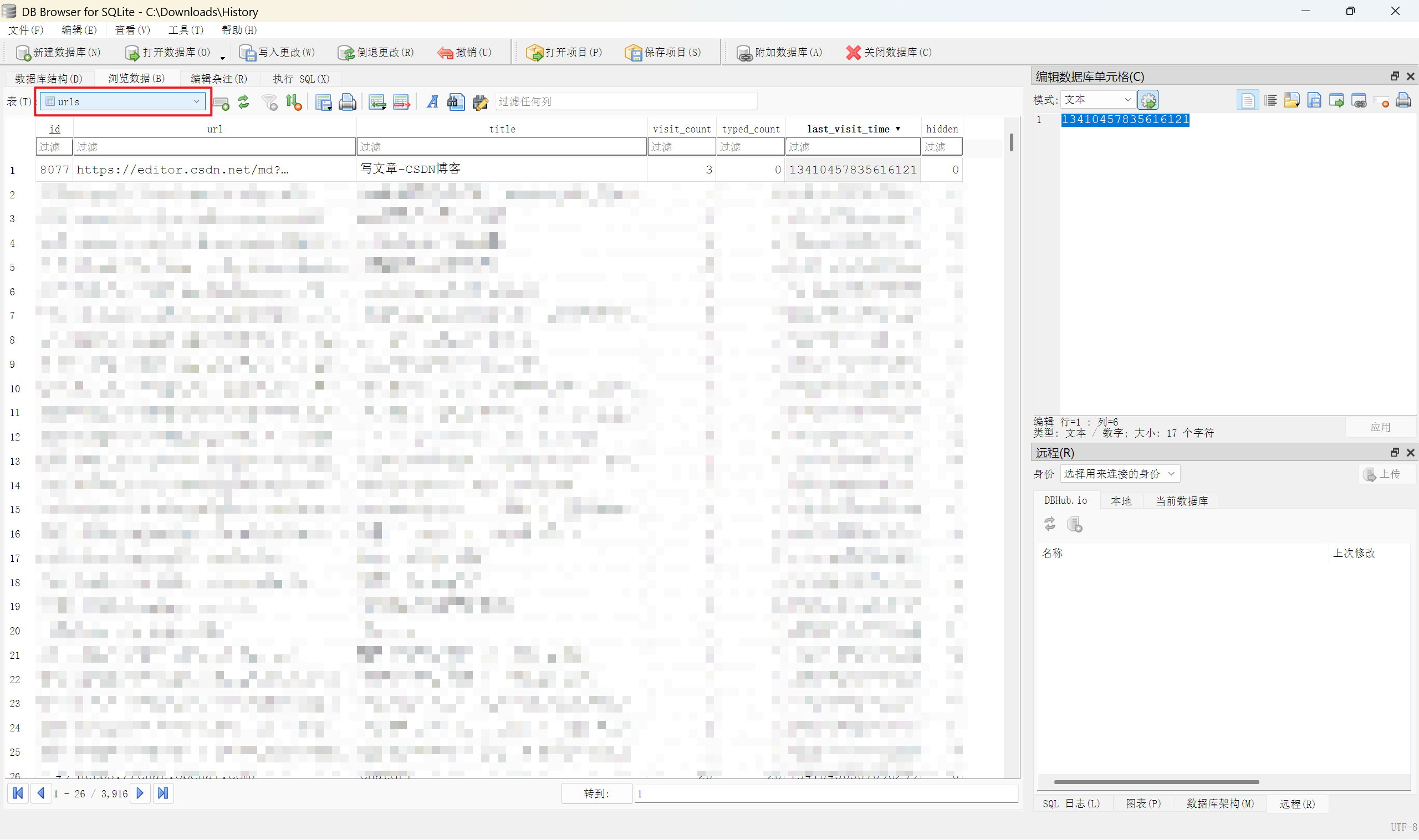The height and width of the screenshot is (840, 1419).
Task: Click the last page navigation arrow
Action: pos(163,793)
